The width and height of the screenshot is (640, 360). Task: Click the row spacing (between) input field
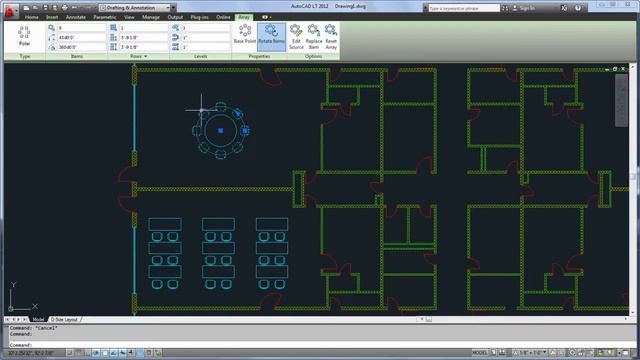[143, 38]
